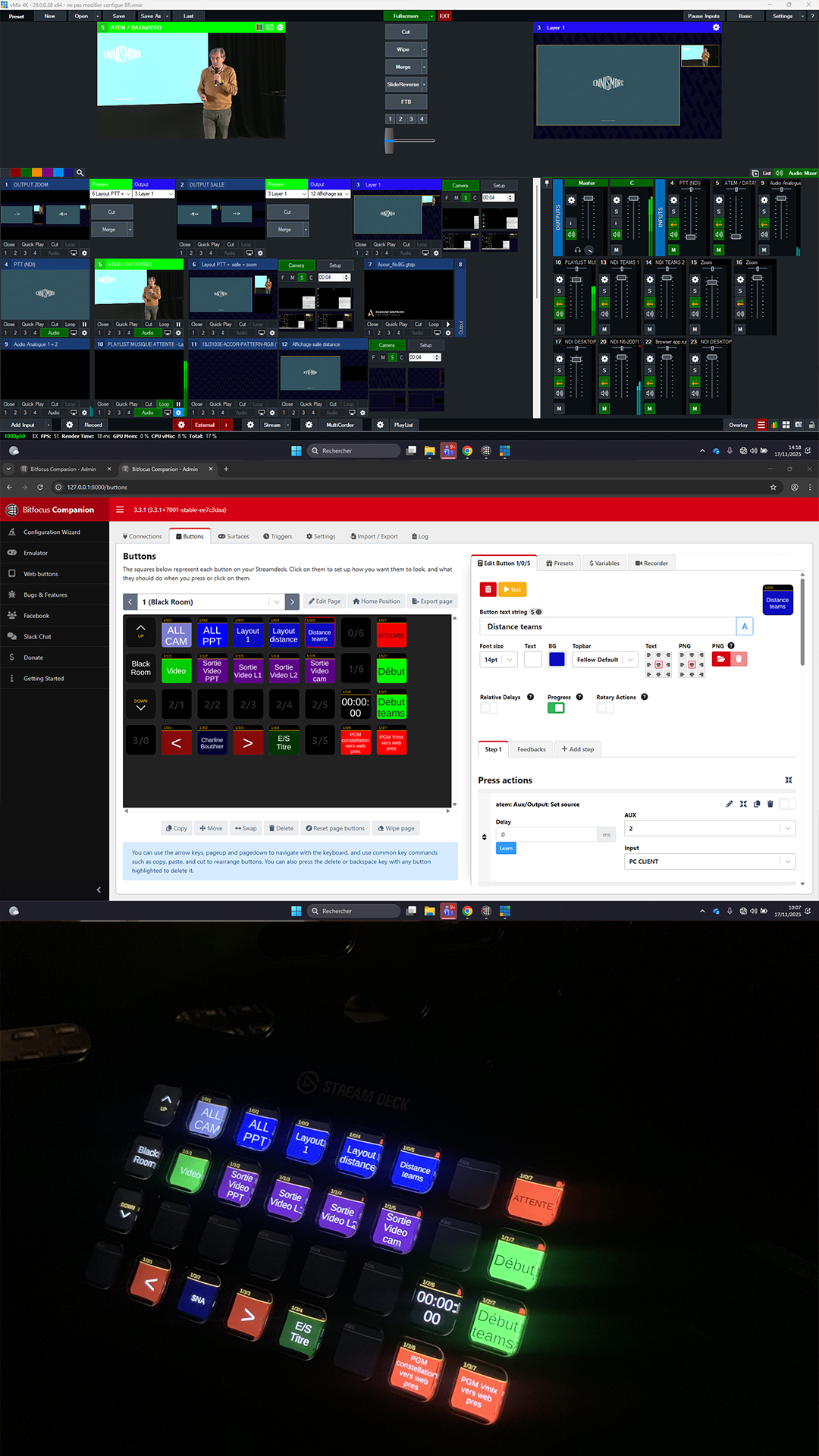The height and width of the screenshot is (1456, 819).
Task: Open settings gear on ATEM / DATAVIDEO preview
Action: tap(280, 27)
